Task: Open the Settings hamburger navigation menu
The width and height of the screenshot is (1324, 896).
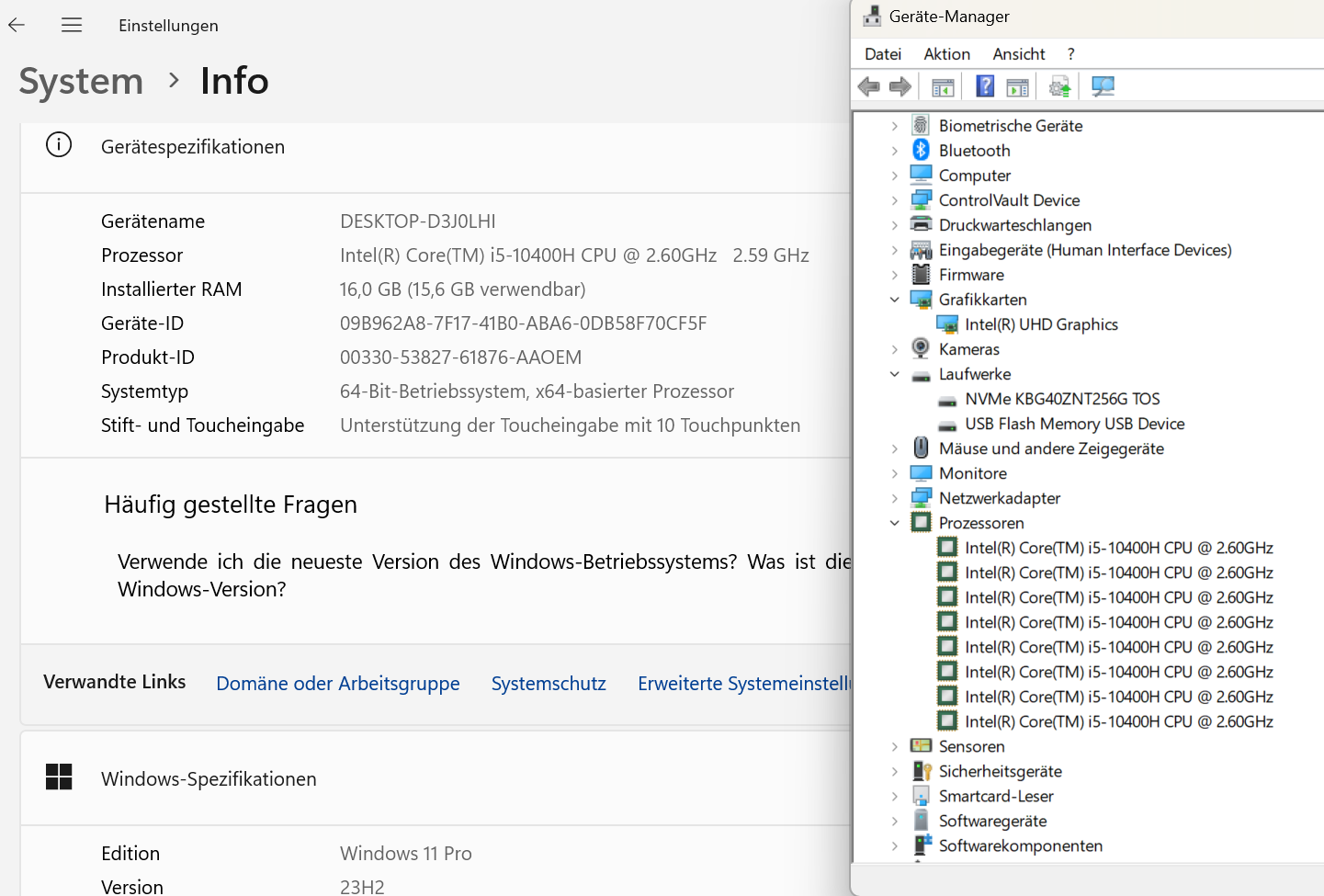Action: tap(72, 25)
